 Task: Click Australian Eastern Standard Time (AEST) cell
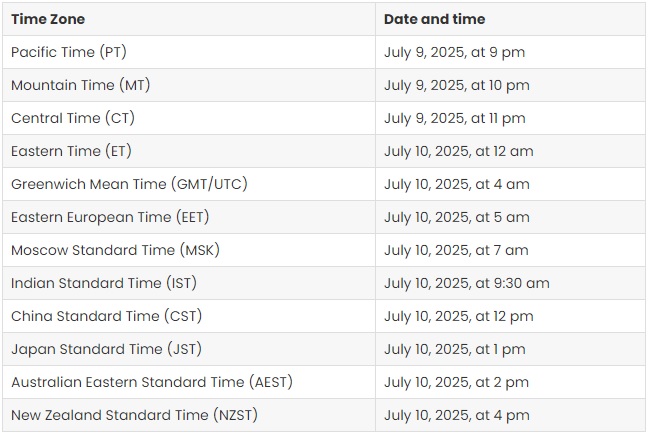click(189, 382)
